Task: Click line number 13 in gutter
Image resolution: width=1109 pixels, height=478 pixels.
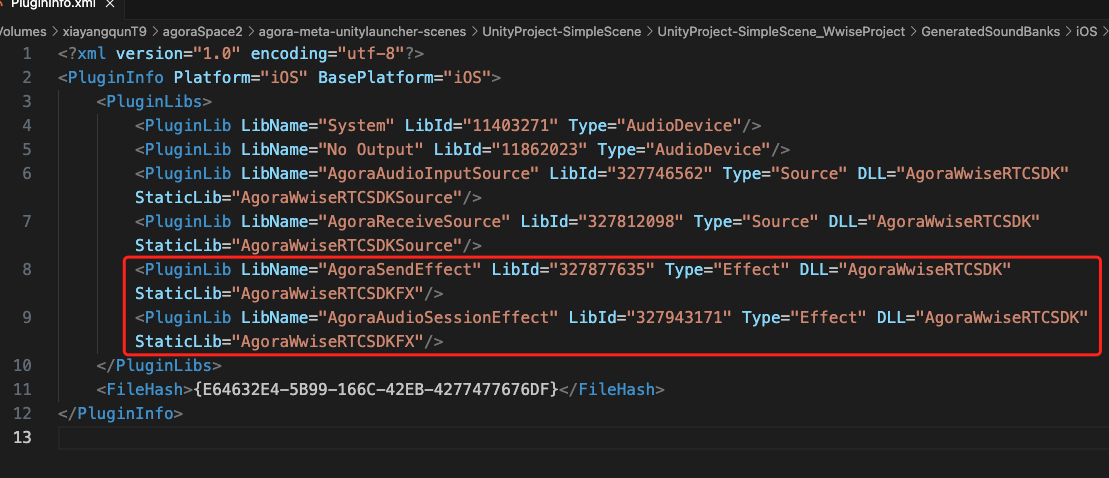Action: click(23, 438)
